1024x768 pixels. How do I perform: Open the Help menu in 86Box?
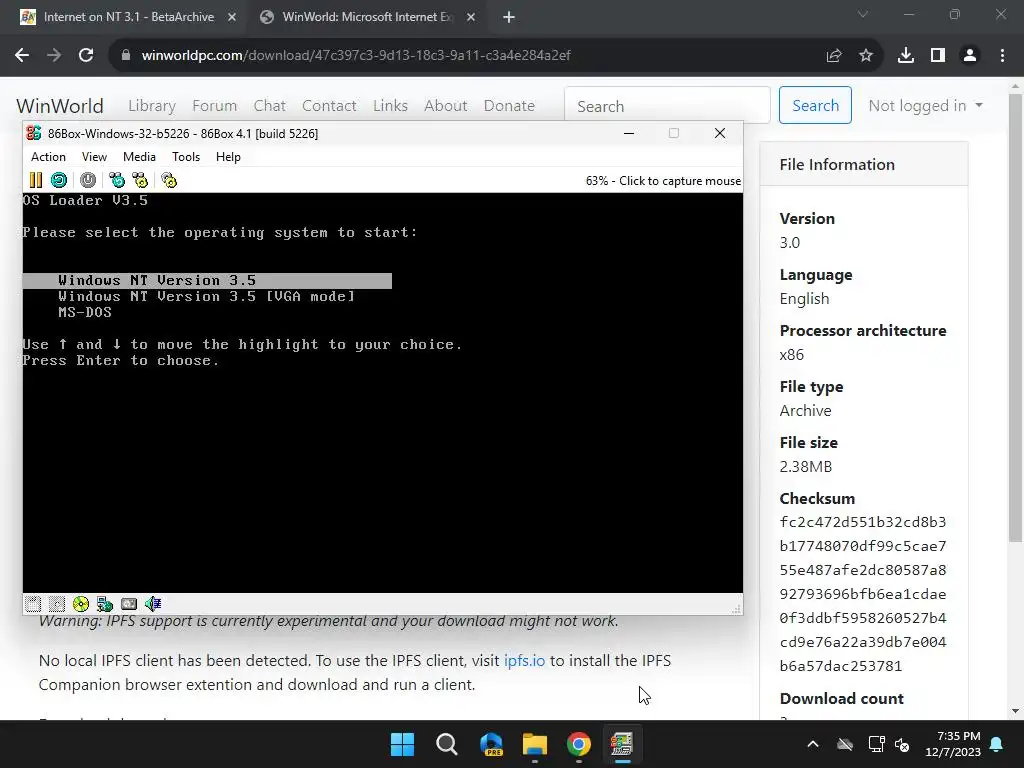(228, 157)
